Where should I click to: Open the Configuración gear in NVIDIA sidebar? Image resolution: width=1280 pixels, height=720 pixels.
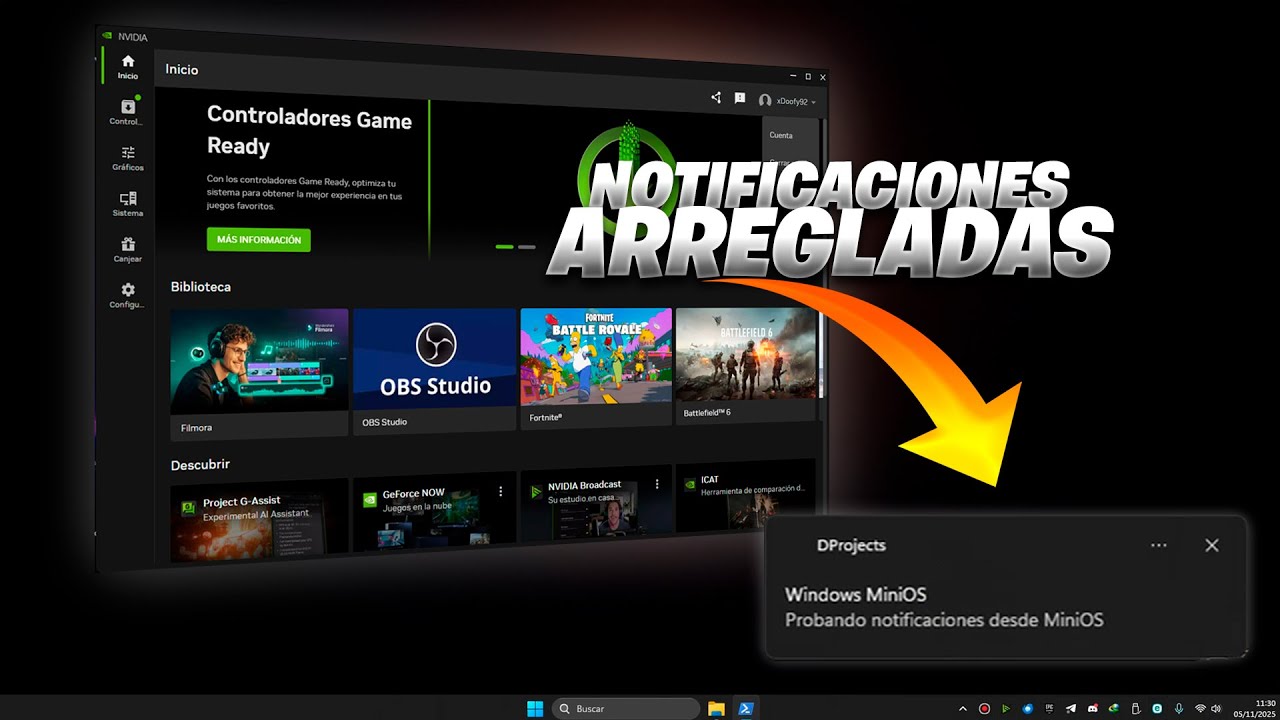(x=128, y=295)
